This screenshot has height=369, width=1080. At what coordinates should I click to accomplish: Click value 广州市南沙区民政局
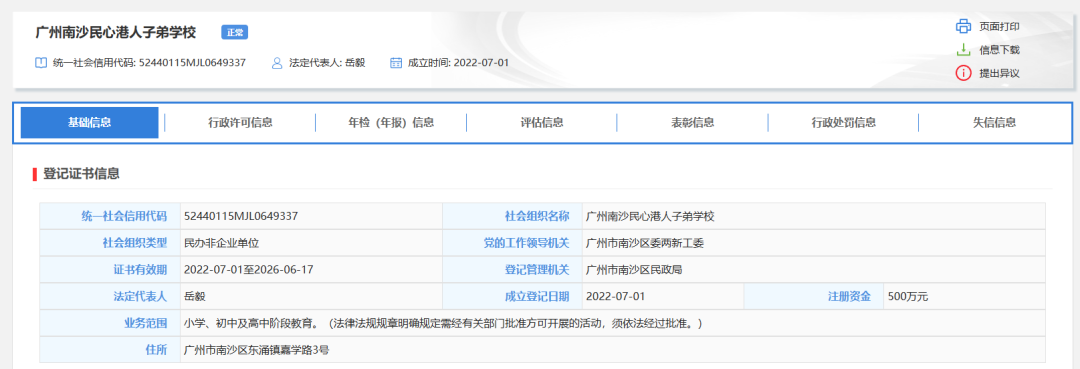tap(634, 270)
